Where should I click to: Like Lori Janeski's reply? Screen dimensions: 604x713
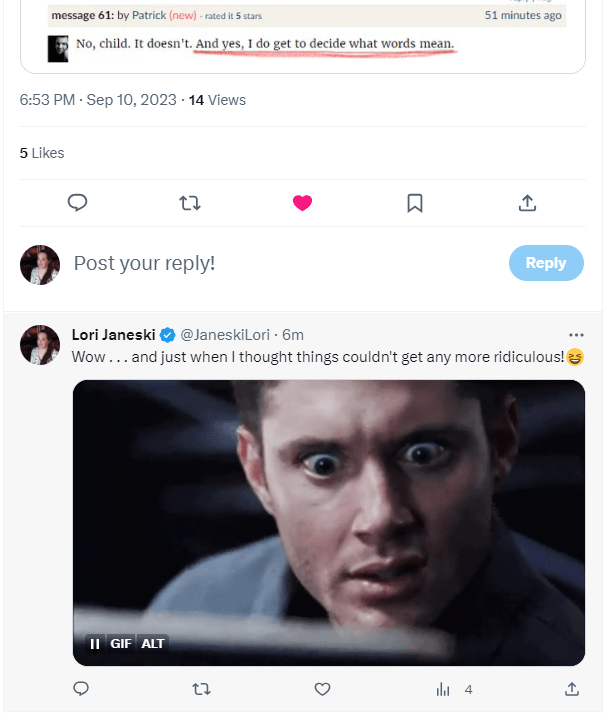(322, 689)
